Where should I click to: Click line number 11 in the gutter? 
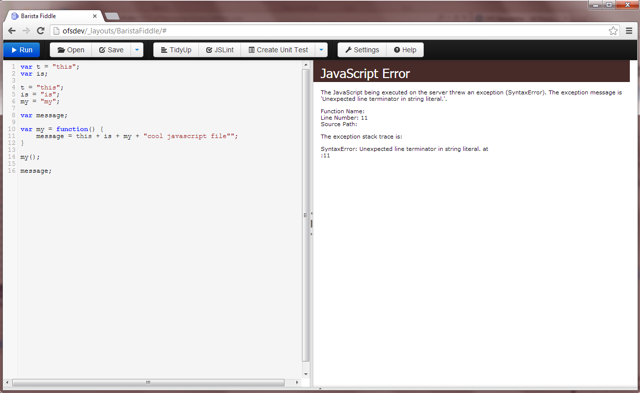click(11, 136)
